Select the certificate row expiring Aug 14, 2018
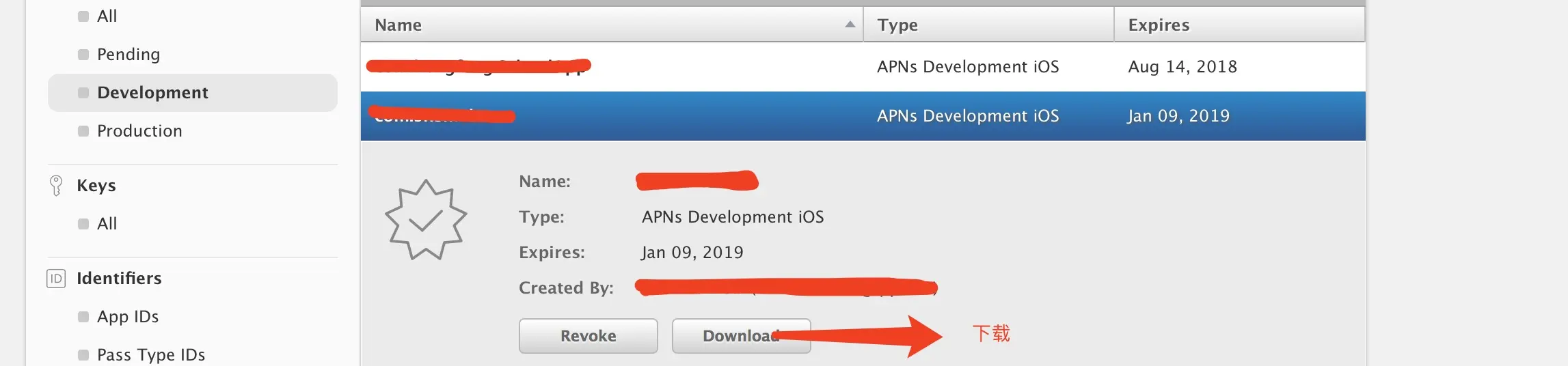Image resolution: width=1568 pixels, height=366 pixels. (x=863, y=67)
